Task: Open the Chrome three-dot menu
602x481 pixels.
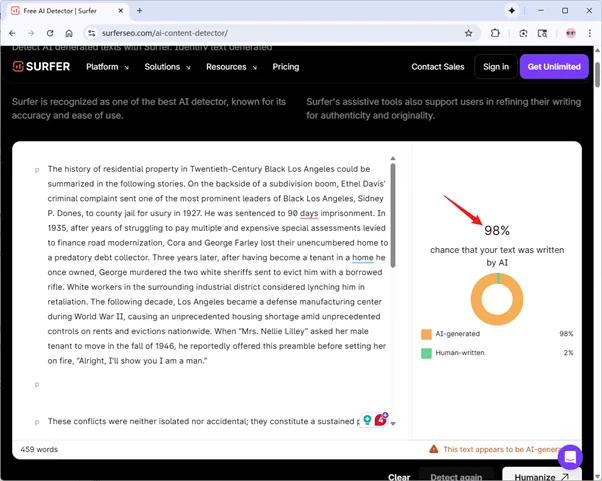Action: coord(589,33)
